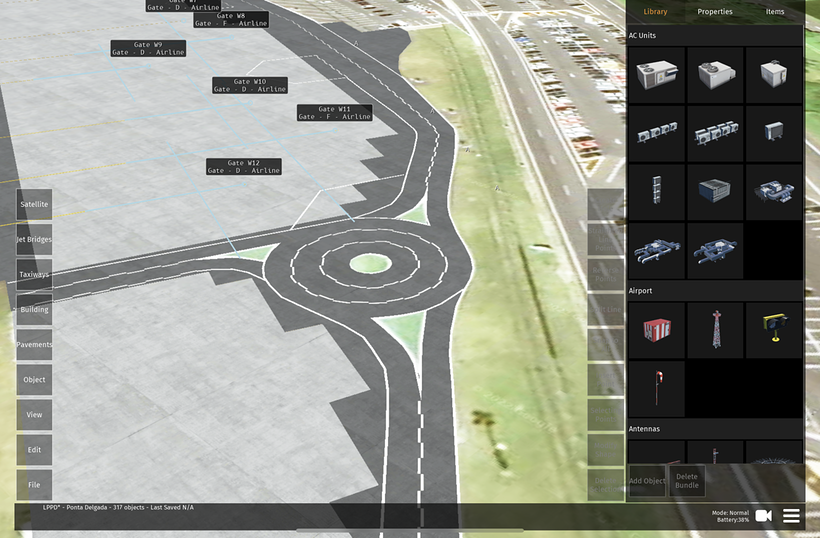The width and height of the screenshot is (820, 538).
Task: Pick the small cube AC unit thumbnail
Action: 774,75
